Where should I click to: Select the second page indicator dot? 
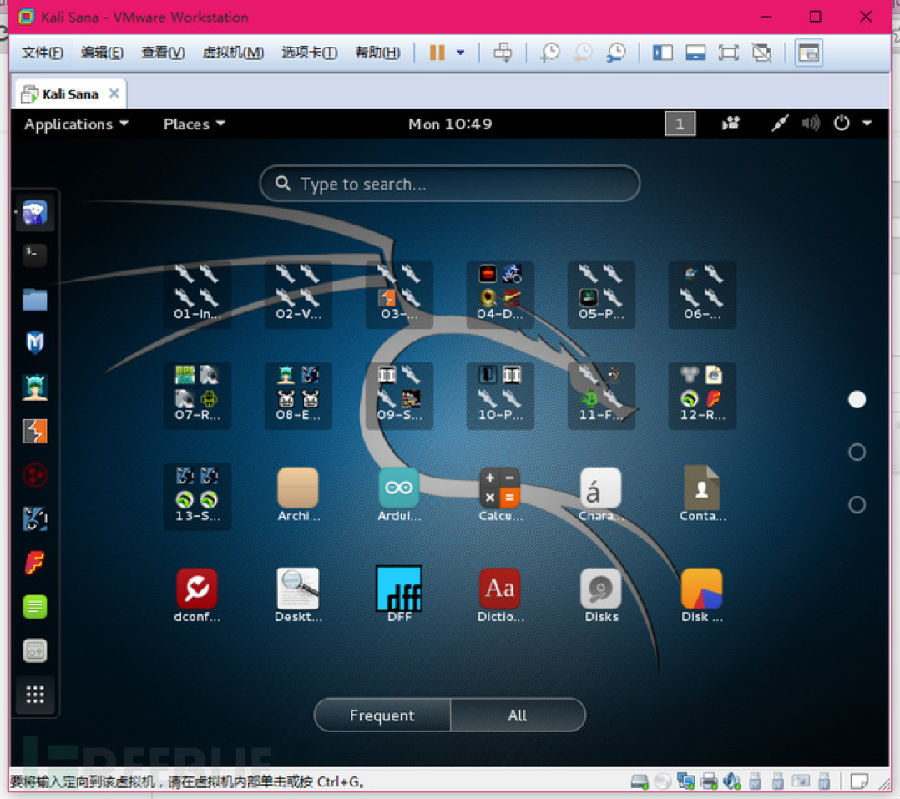pos(856,452)
